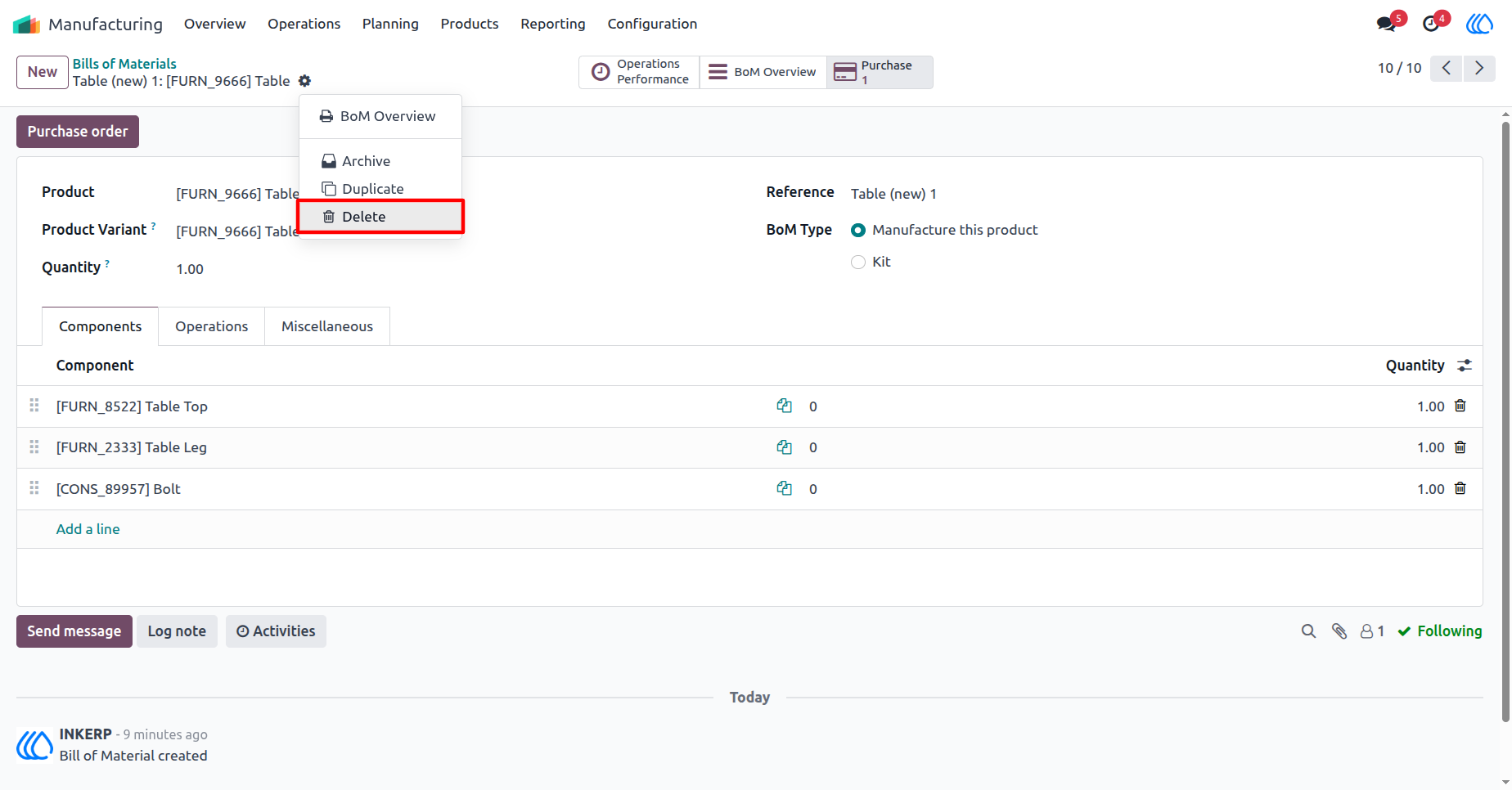This screenshot has height=790, width=1512.
Task: Delete the Bolt component row
Action: point(1460,488)
